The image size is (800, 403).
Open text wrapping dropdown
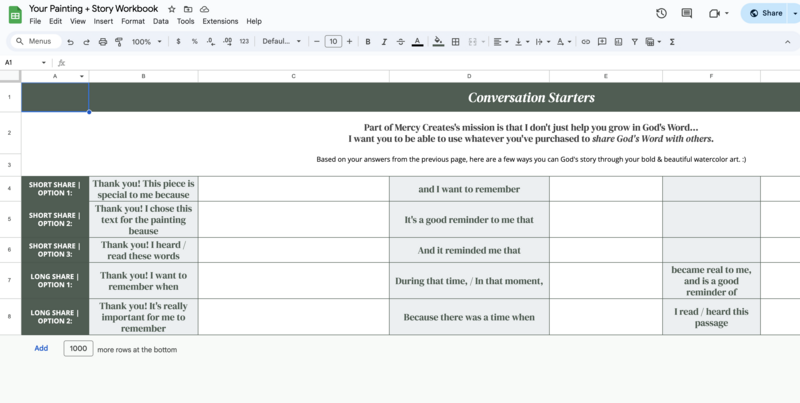pyautogui.click(x=542, y=42)
